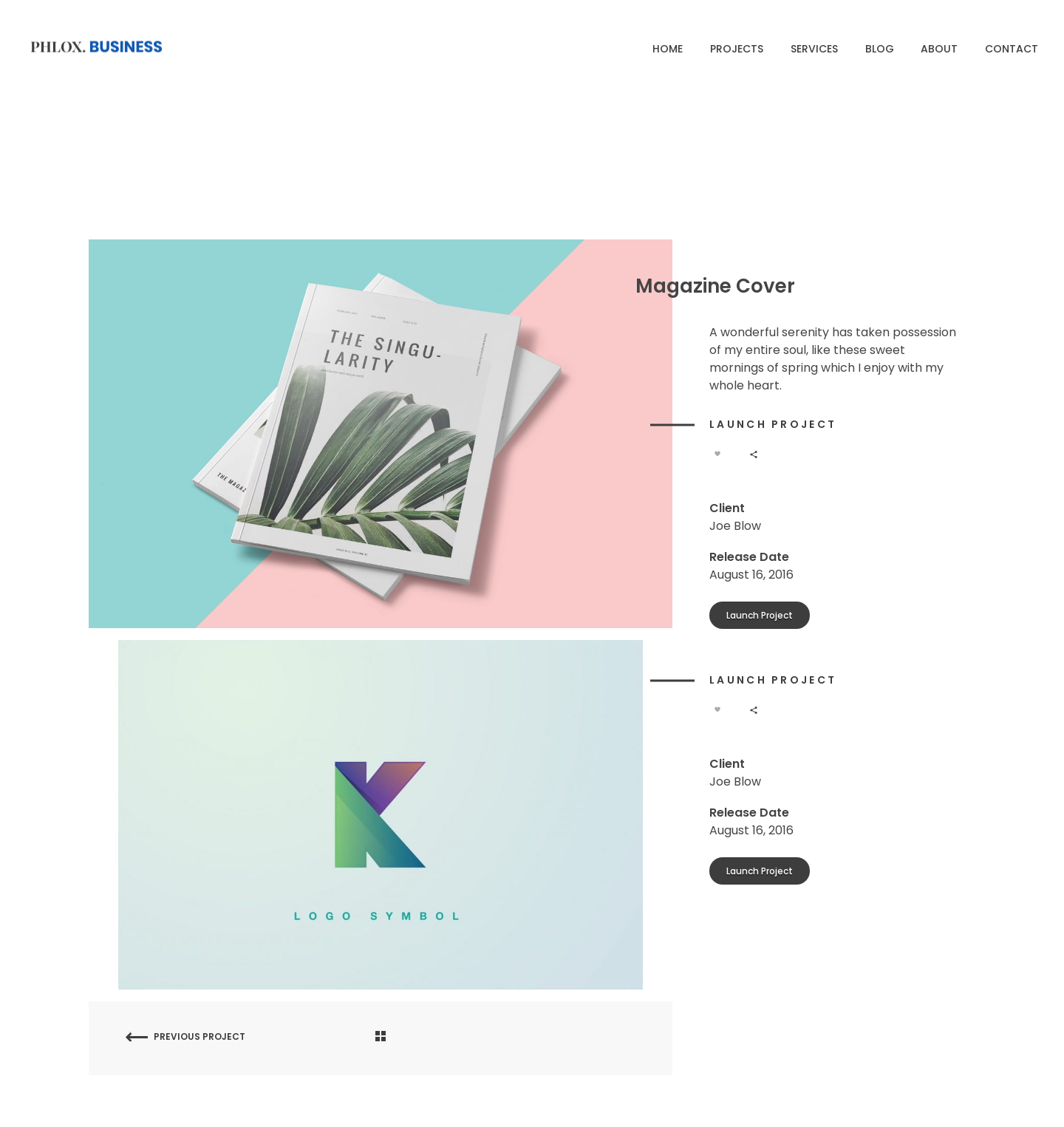The height and width of the screenshot is (1127, 1064).
Task: Navigate to the Blog page
Action: [879, 49]
